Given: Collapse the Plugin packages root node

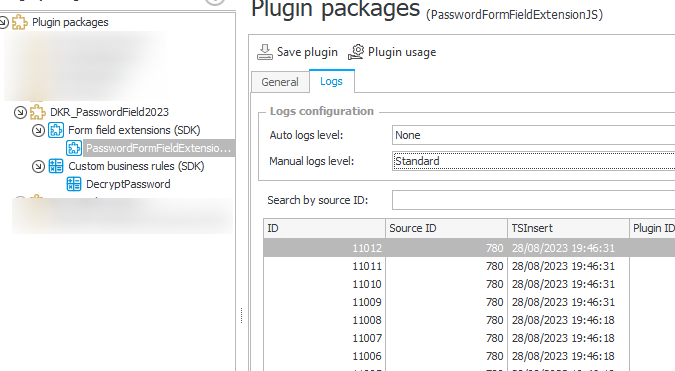Looking at the screenshot, I should [x=3, y=22].
